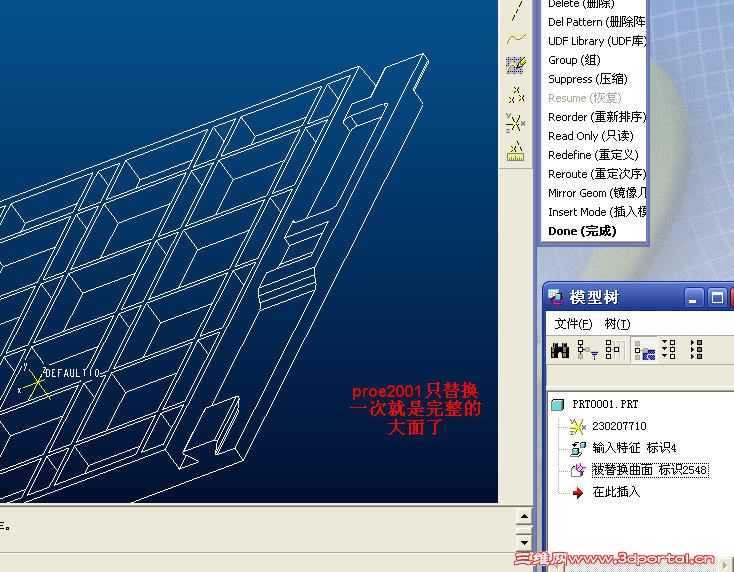Click the binoculars search icon in model tree

560,350
